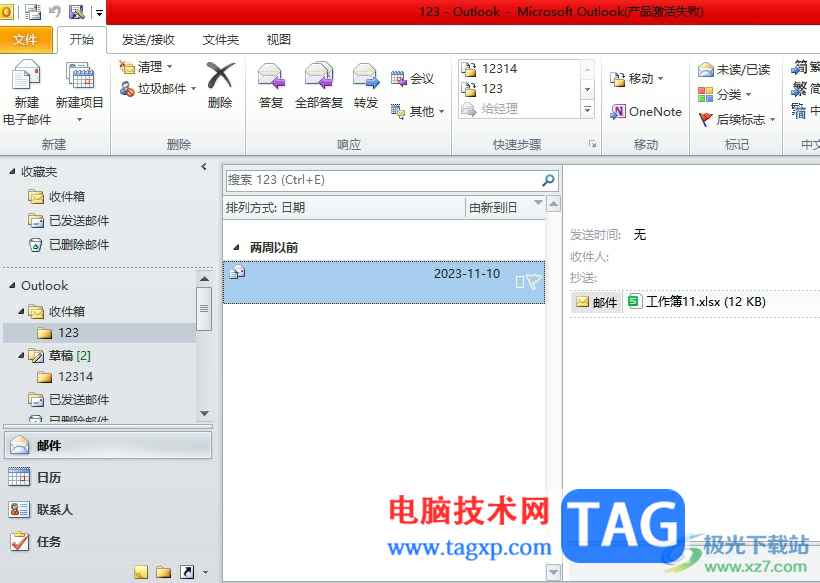Select the 123 folder in tree
This screenshot has height=583, width=820.
(99, 333)
